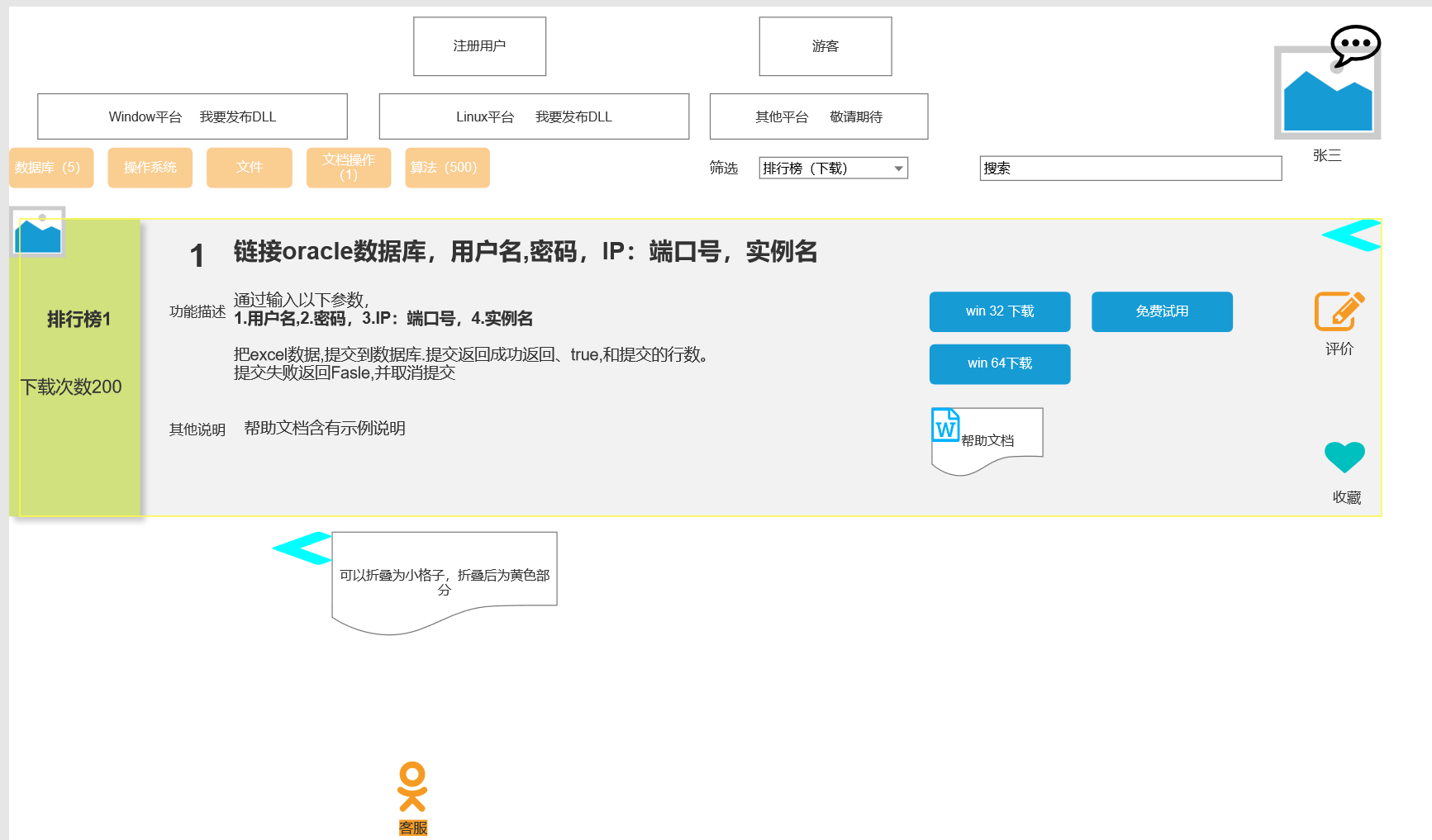Click the 收藏 label text

pos(1347,497)
